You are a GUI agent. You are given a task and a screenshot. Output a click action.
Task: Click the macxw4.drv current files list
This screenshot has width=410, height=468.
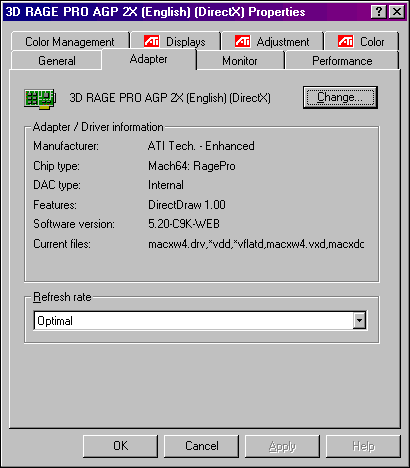256,244
